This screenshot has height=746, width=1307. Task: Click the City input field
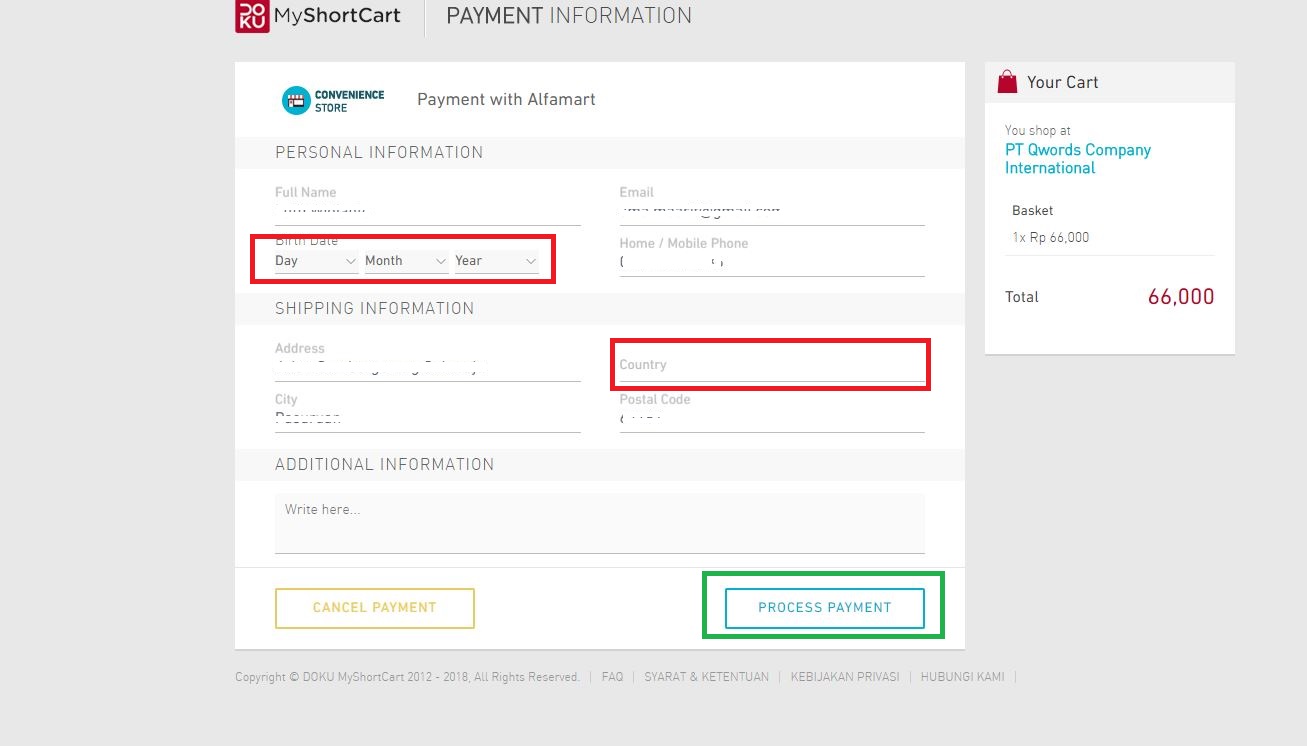click(427, 418)
